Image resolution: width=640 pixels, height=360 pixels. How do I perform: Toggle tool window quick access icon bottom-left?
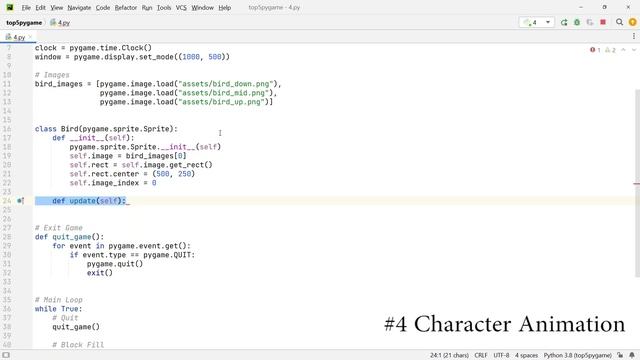coord(6,355)
